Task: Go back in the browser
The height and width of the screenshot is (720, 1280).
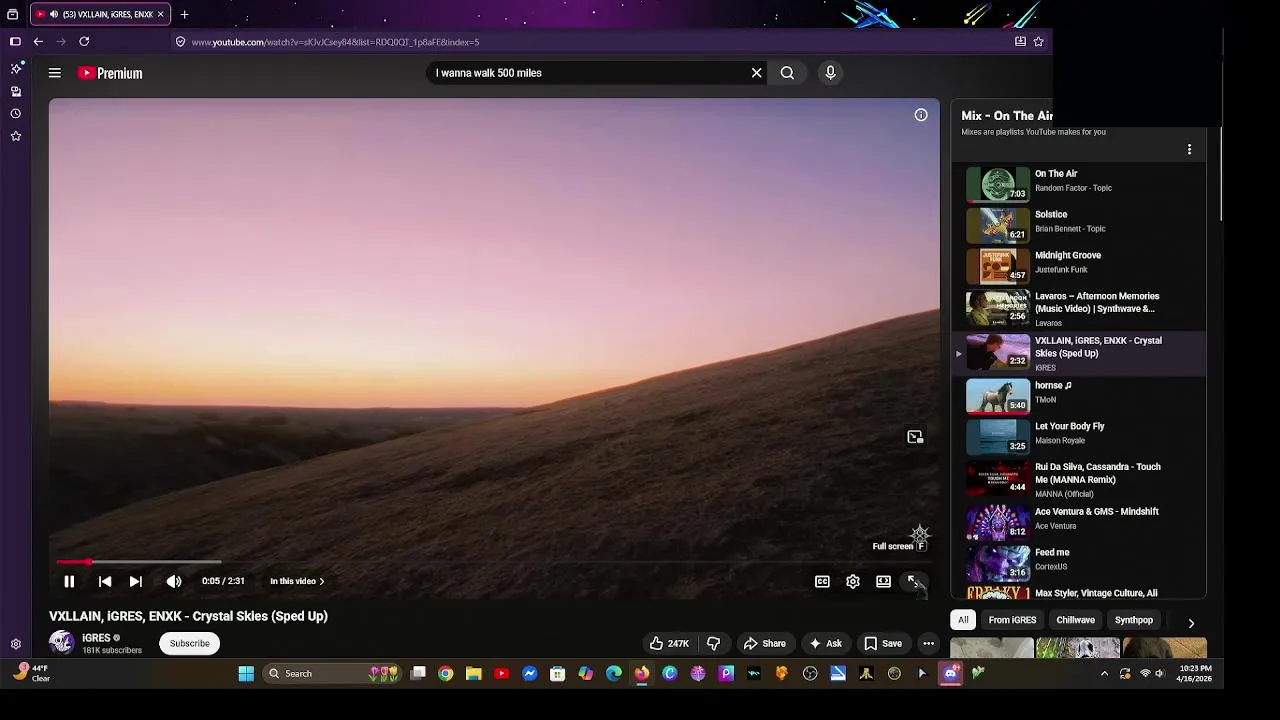Action: (x=38, y=42)
